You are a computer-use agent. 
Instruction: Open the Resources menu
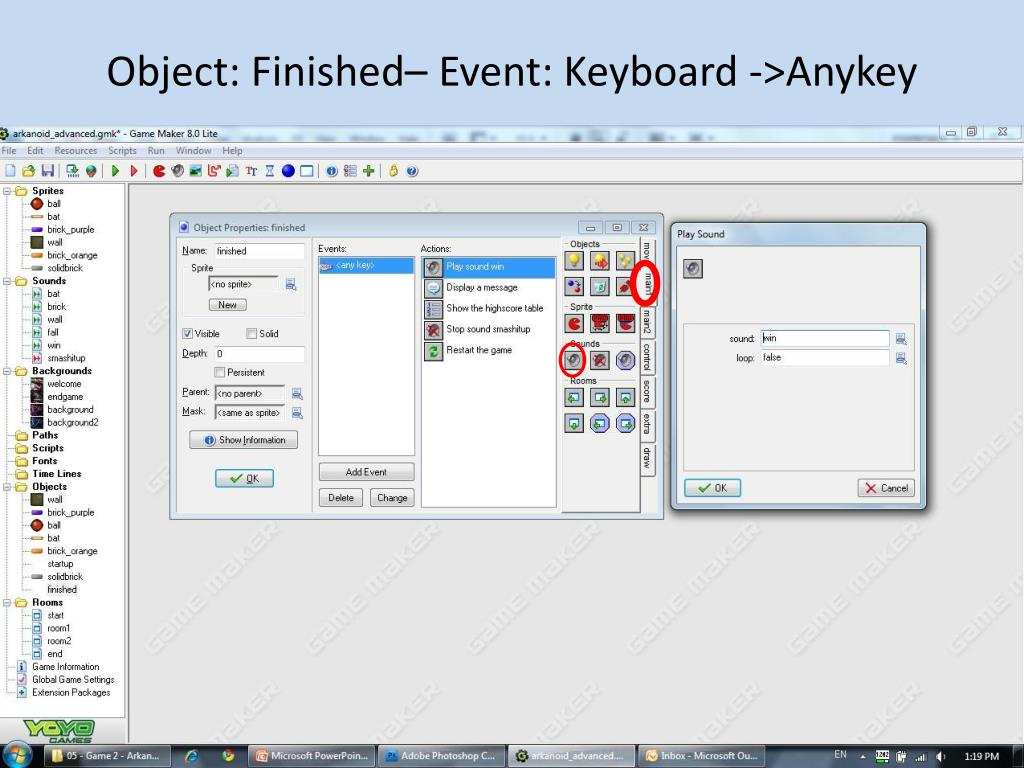tap(76, 151)
